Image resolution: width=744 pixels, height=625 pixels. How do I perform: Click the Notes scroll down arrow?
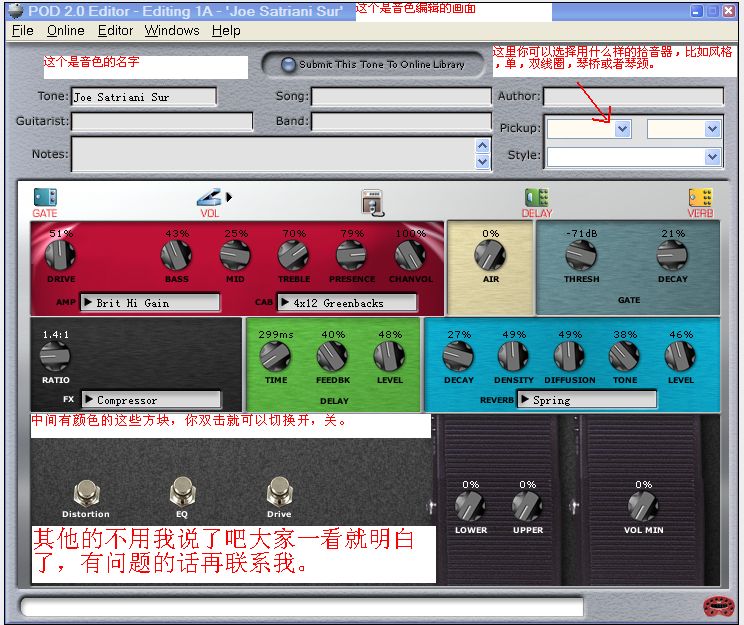[x=482, y=162]
